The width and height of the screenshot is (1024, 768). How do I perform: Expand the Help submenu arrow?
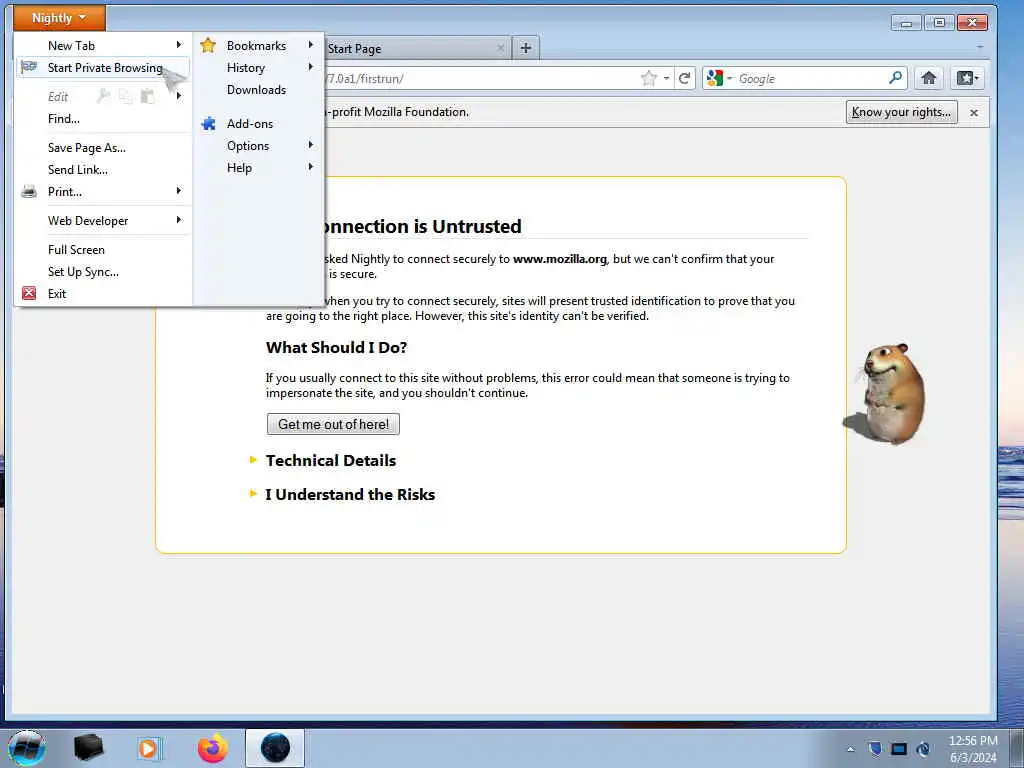coord(311,167)
